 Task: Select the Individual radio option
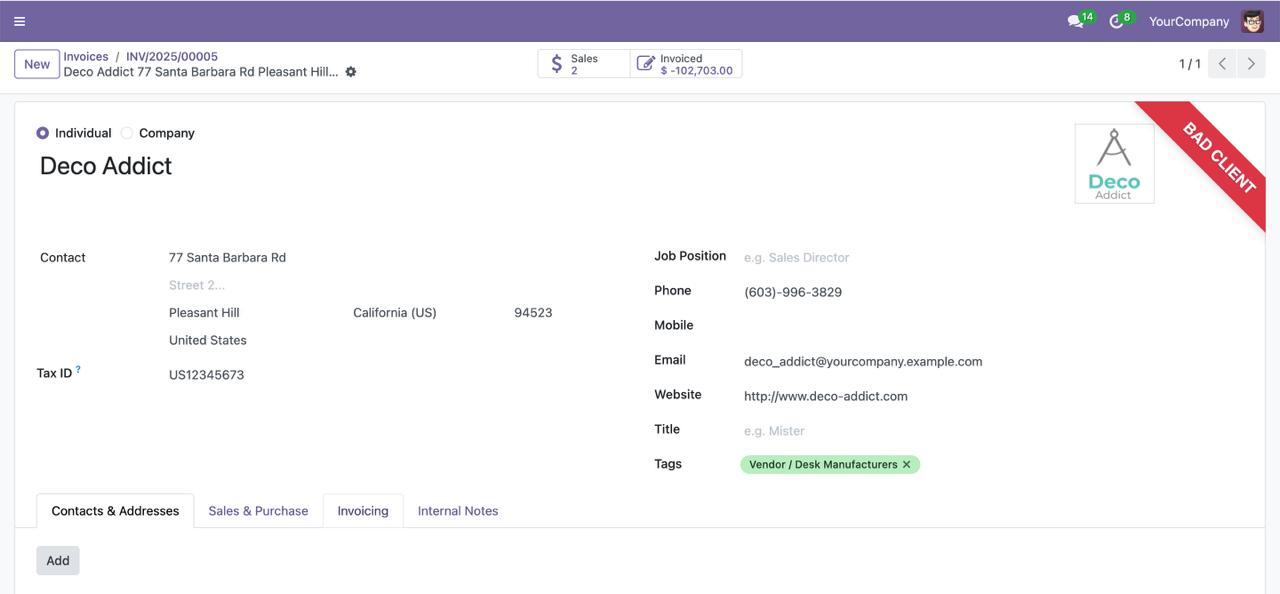[x=42, y=133]
